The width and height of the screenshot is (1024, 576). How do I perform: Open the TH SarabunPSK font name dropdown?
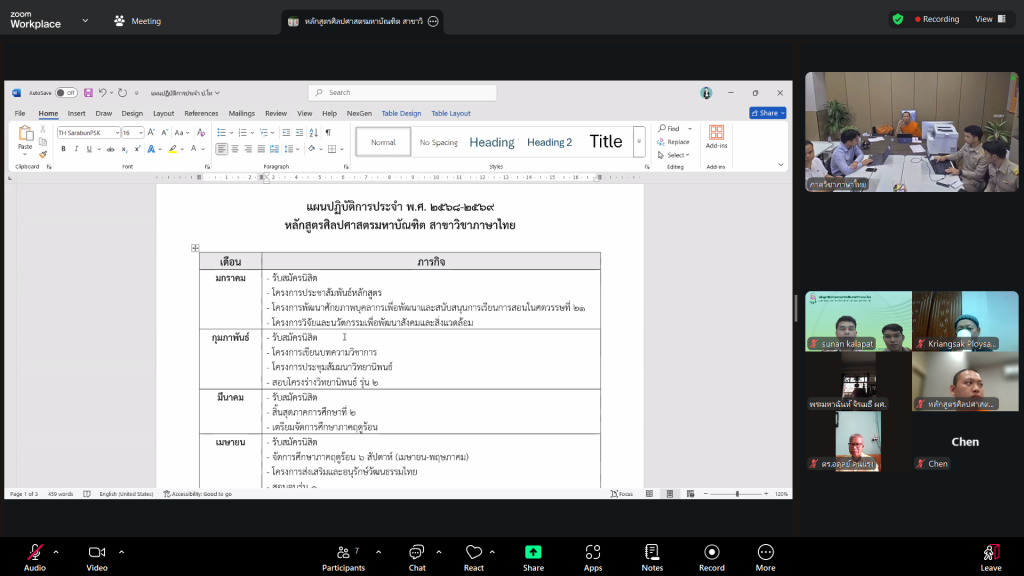pos(118,133)
